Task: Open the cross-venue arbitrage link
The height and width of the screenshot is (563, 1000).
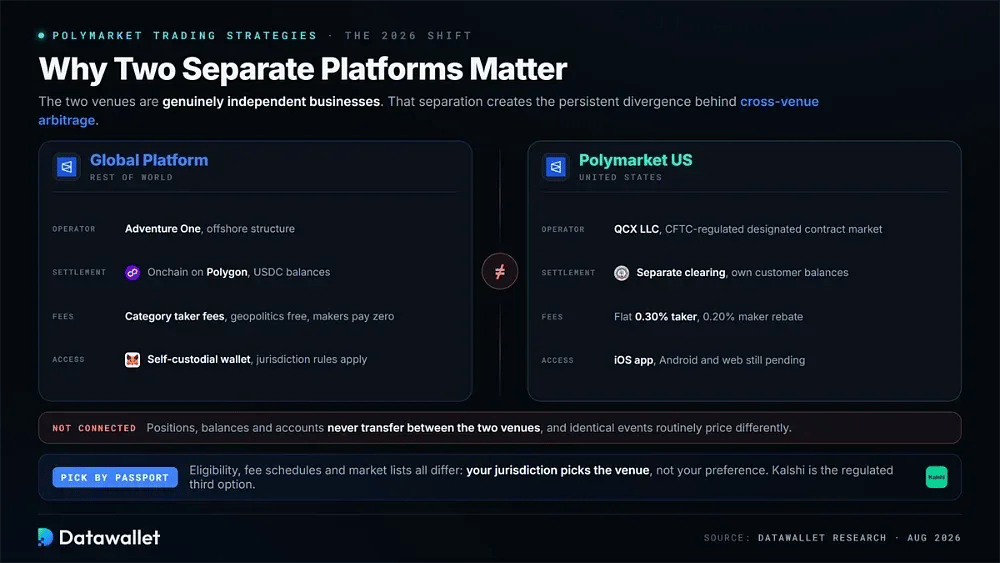Action: click(x=779, y=101)
